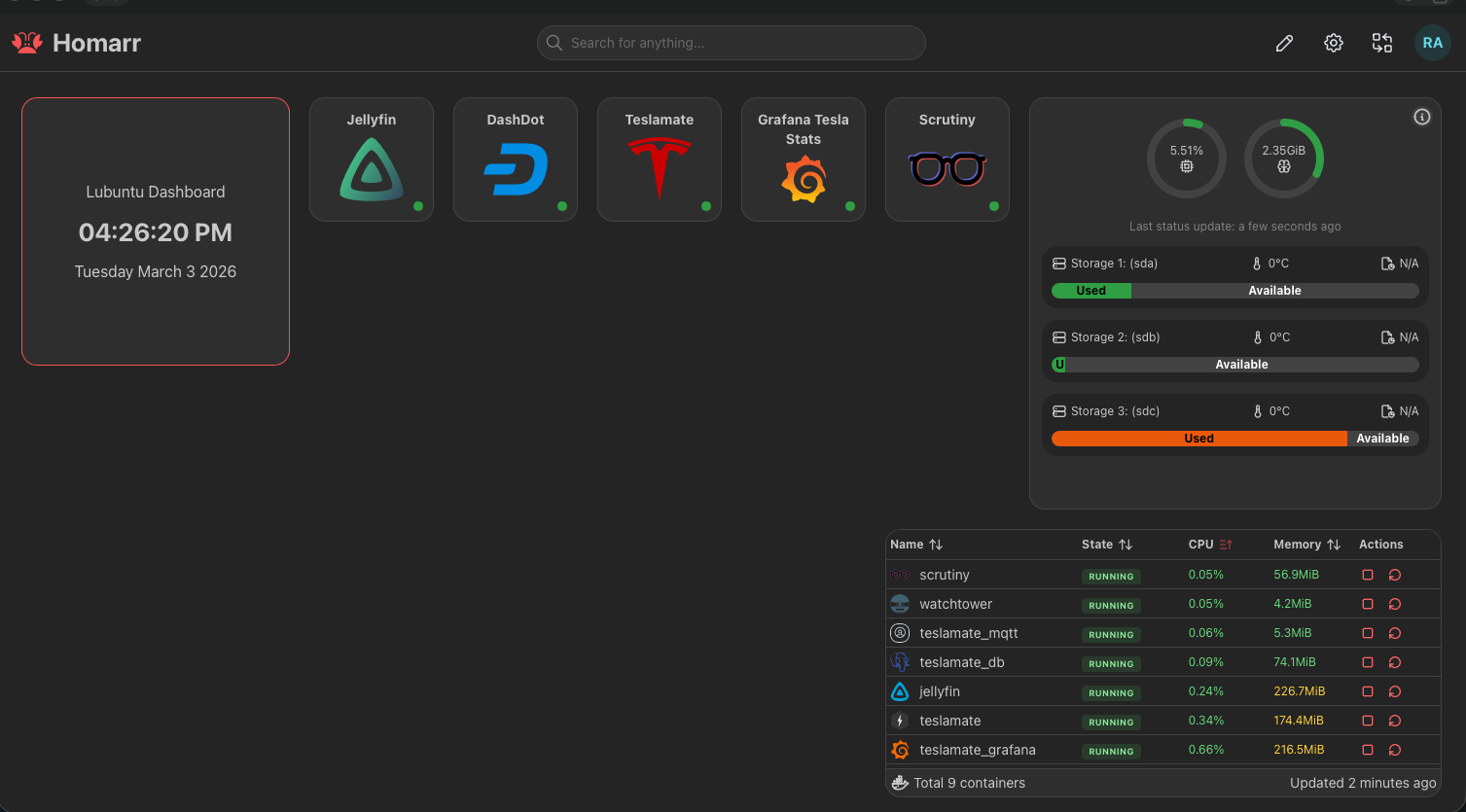Enter board edit mode with pencil icon

point(1284,43)
